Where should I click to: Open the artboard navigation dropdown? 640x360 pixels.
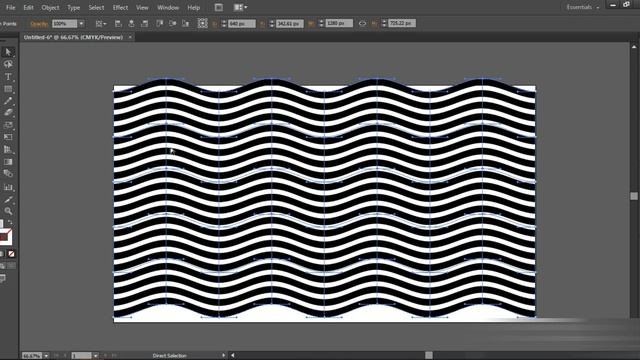pos(96,356)
